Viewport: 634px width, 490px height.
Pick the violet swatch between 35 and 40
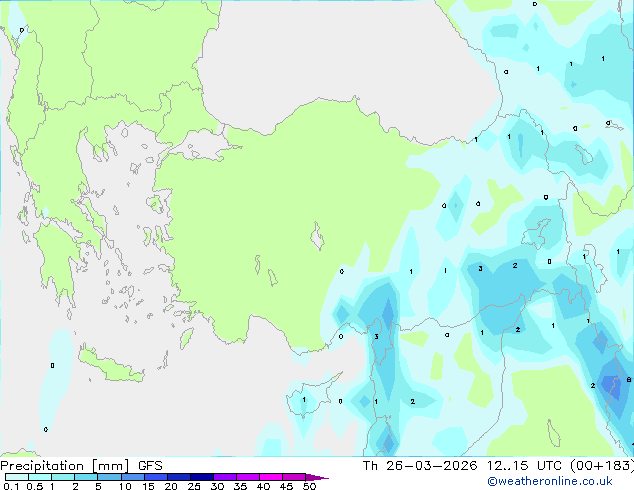247,477
